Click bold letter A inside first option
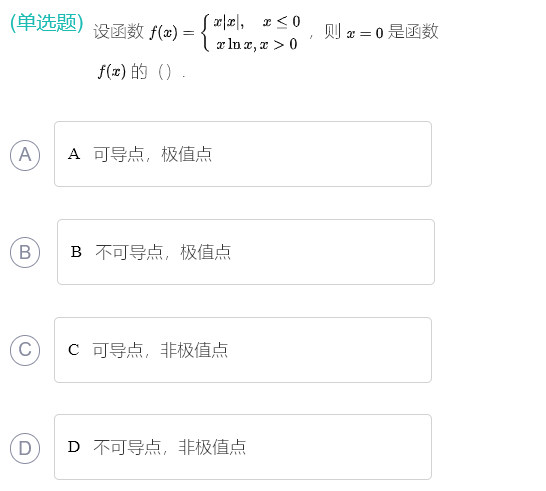Screen dimensions: 546x491 tap(74, 154)
